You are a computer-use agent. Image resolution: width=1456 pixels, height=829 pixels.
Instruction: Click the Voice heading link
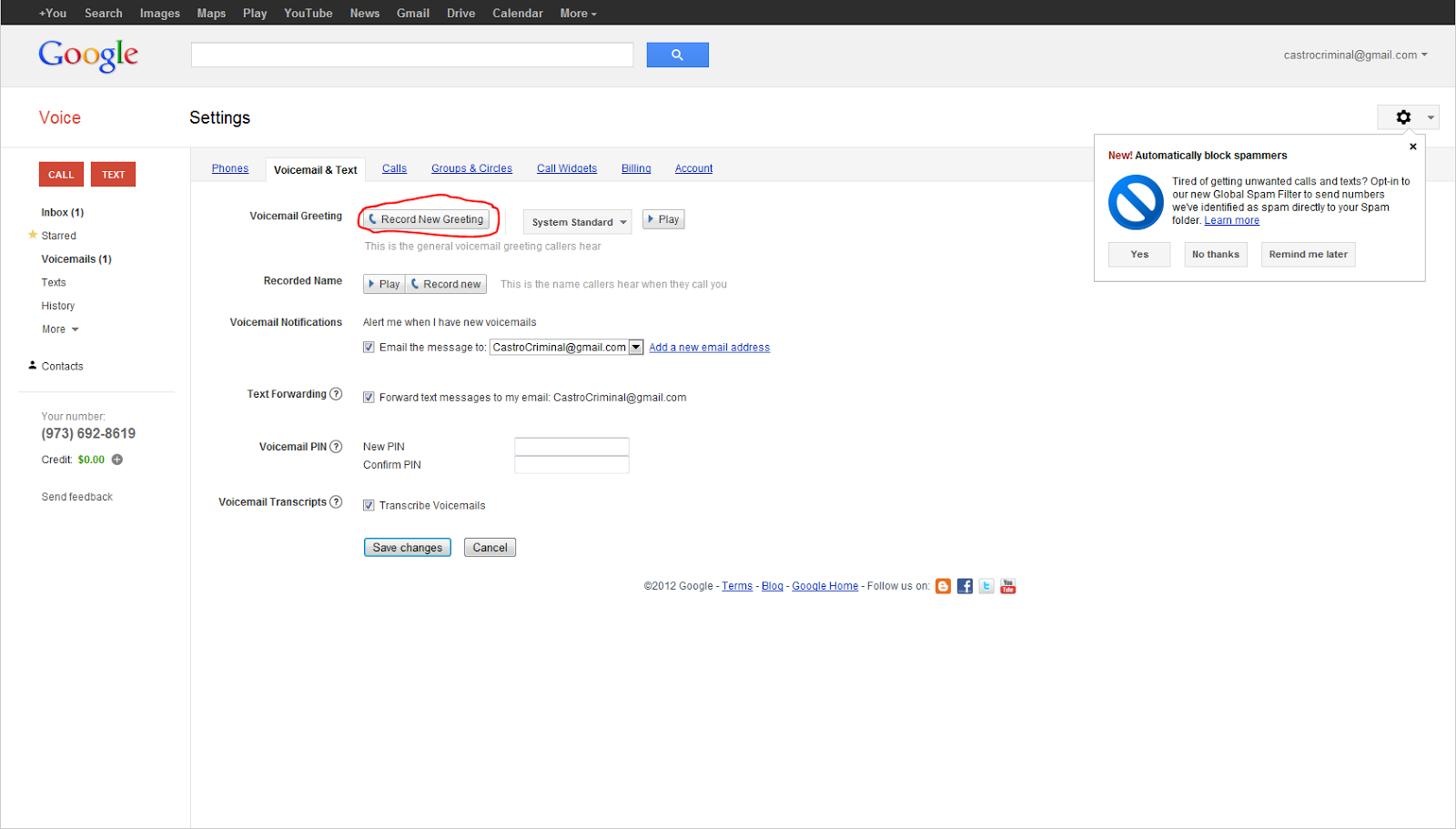point(60,117)
